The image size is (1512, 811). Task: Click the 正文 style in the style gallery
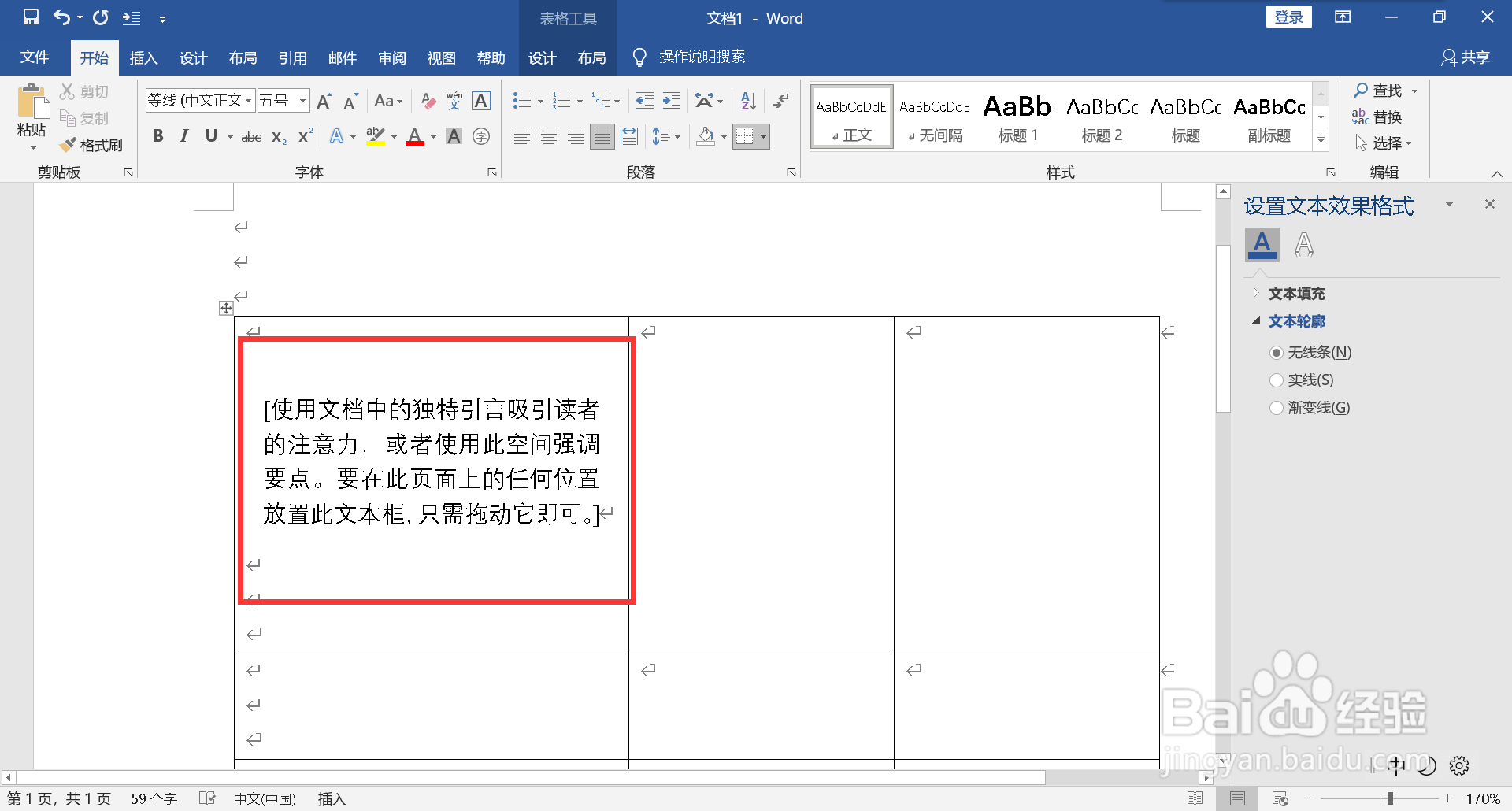tap(851, 116)
